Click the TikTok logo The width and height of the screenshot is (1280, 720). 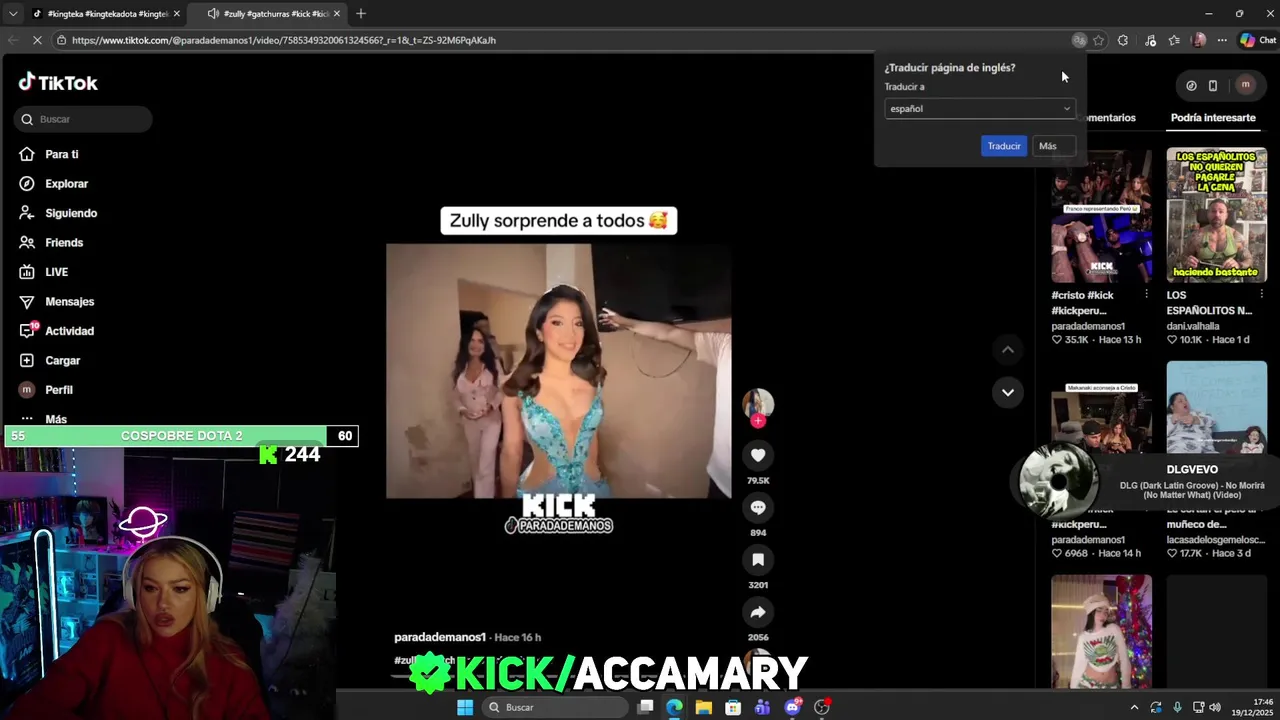(x=58, y=82)
